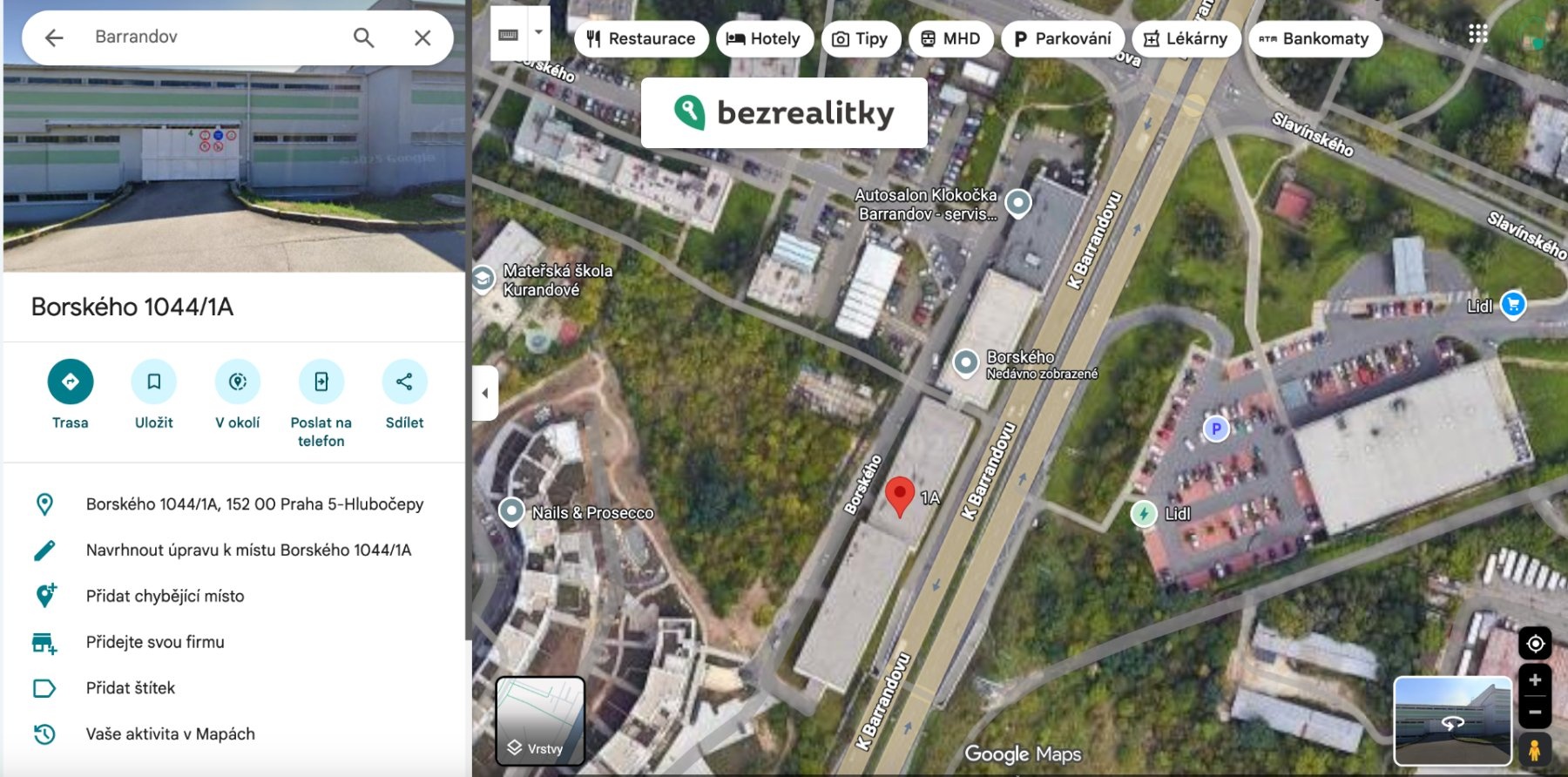The height and width of the screenshot is (777, 1568).
Task: Open V okolí nearby search icon
Action: (238, 382)
